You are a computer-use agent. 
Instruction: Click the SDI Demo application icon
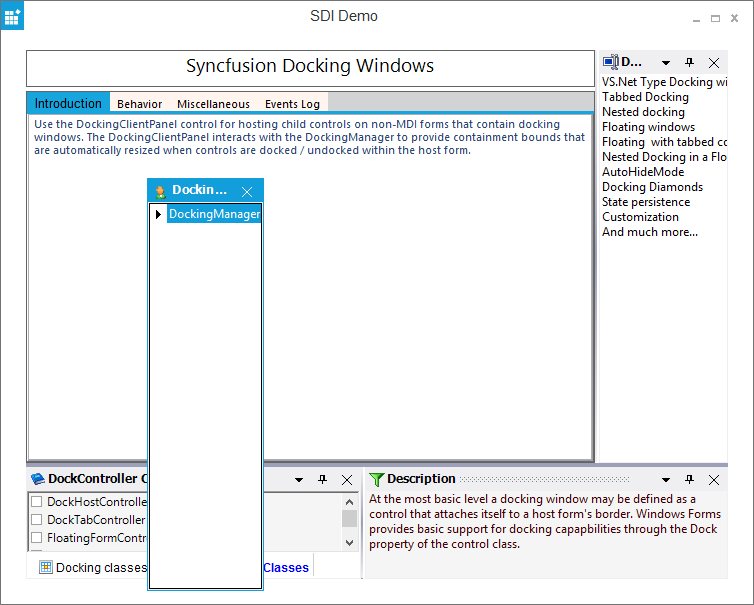13,15
